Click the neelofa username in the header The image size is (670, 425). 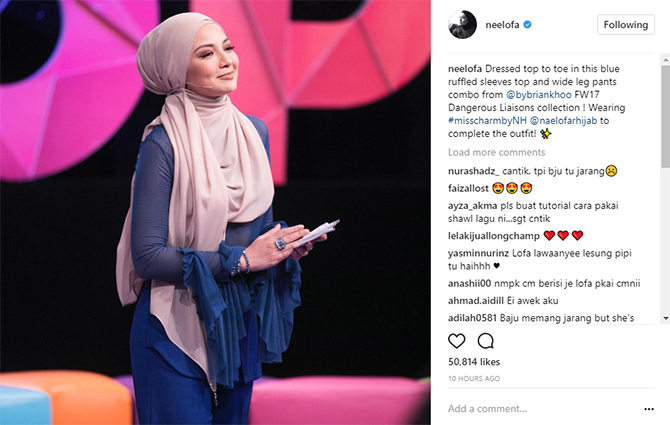[x=502, y=25]
